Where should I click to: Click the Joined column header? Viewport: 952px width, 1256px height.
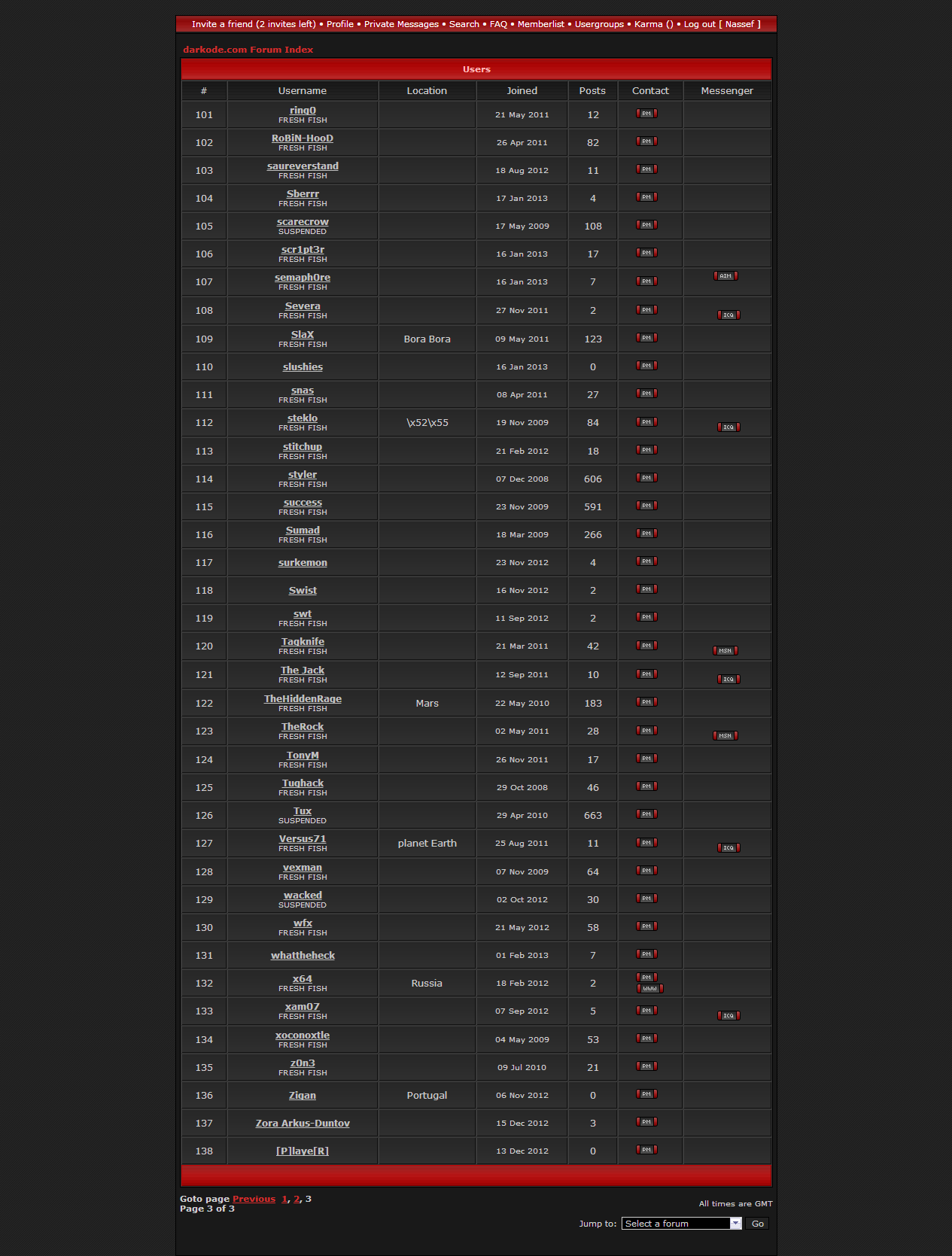pyautogui.click(x=522, y=91)
